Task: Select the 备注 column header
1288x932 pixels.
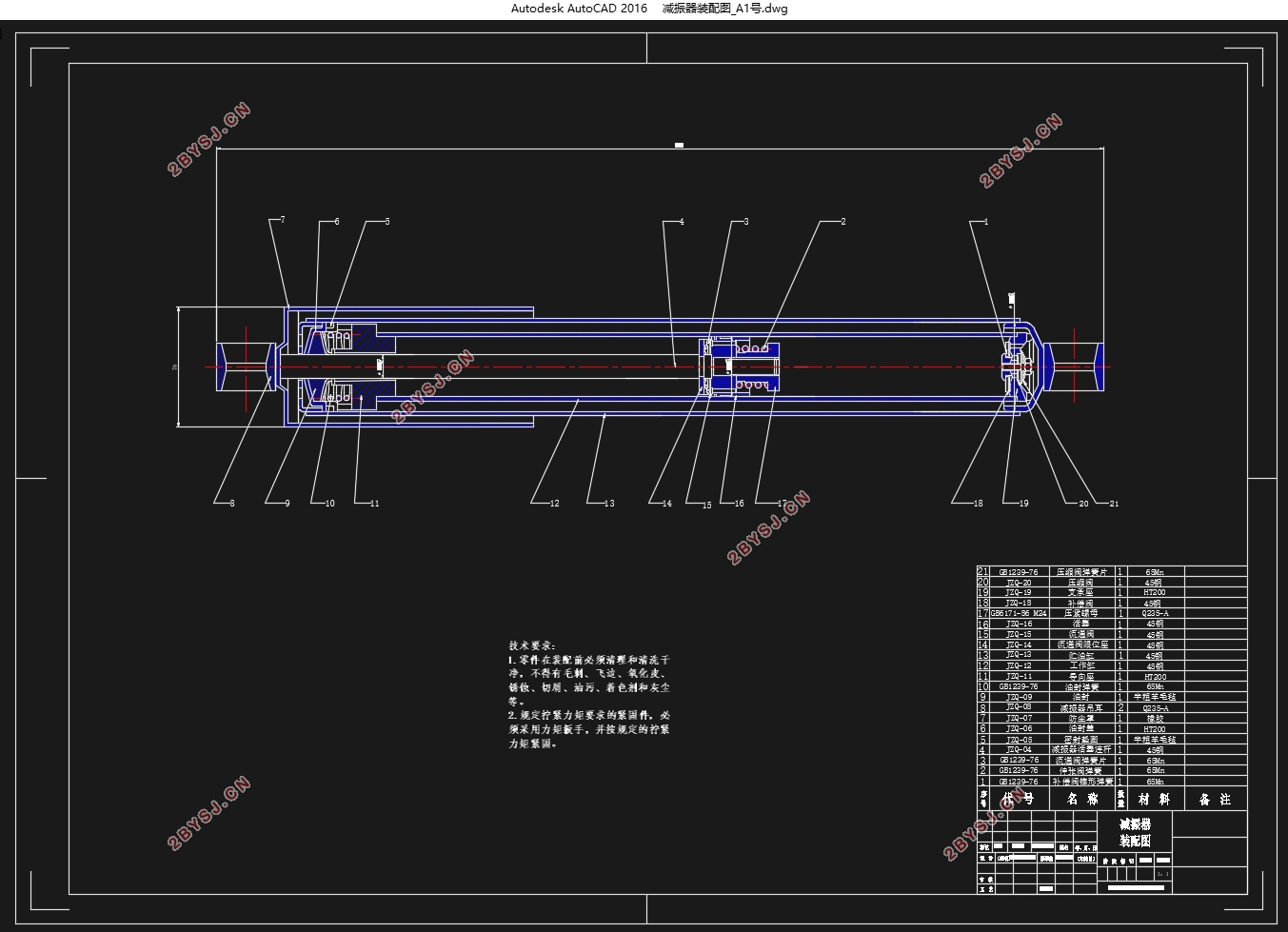Action: point(1215,800)
